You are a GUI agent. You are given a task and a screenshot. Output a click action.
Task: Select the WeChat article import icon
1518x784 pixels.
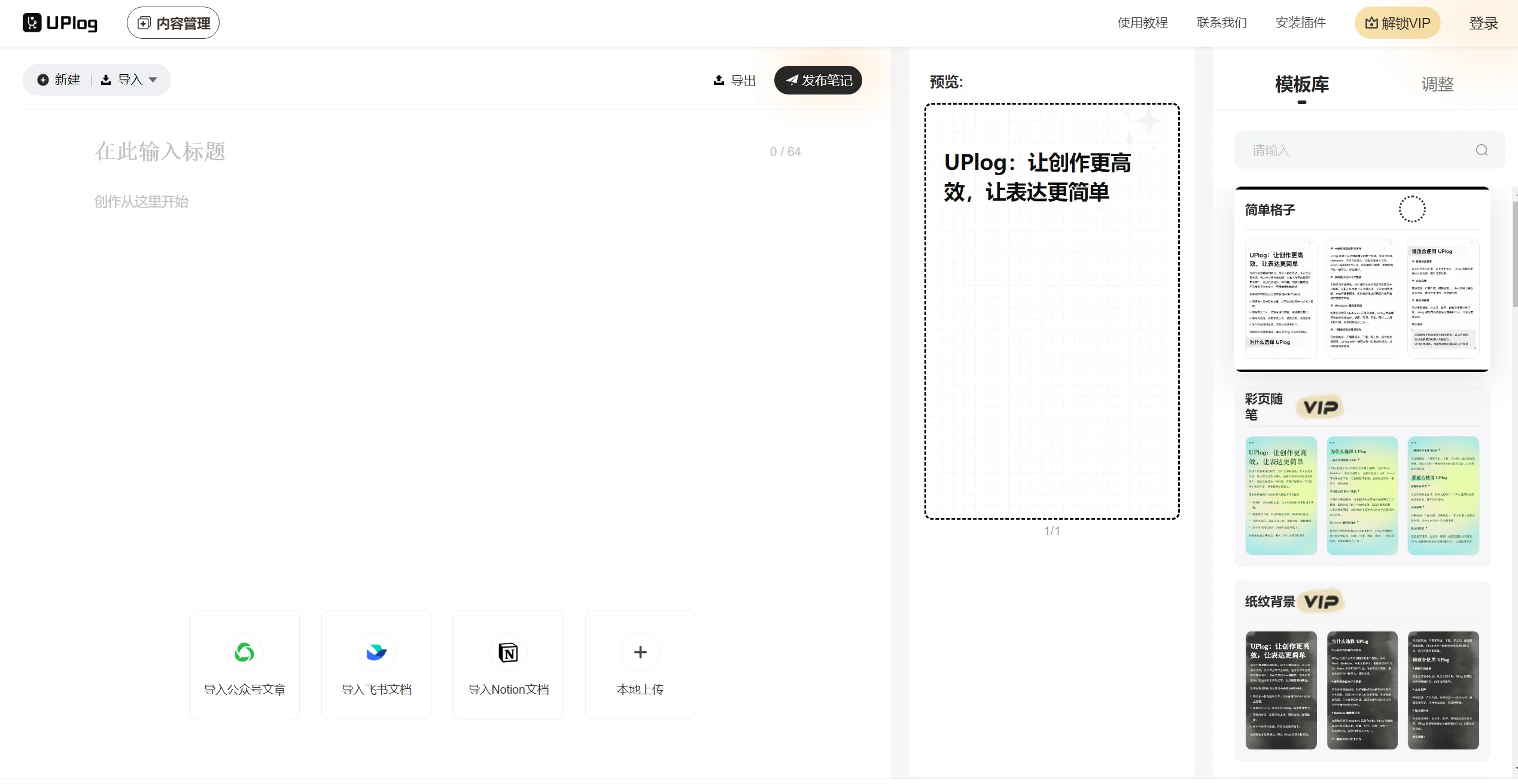244,652
